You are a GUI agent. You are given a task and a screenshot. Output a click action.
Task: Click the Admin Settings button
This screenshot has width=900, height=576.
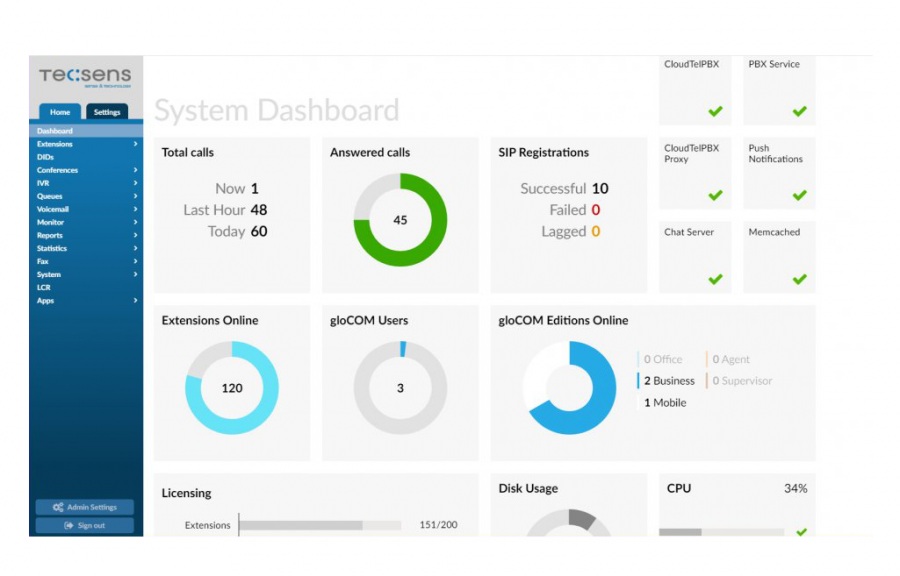(x=85, y=507)
